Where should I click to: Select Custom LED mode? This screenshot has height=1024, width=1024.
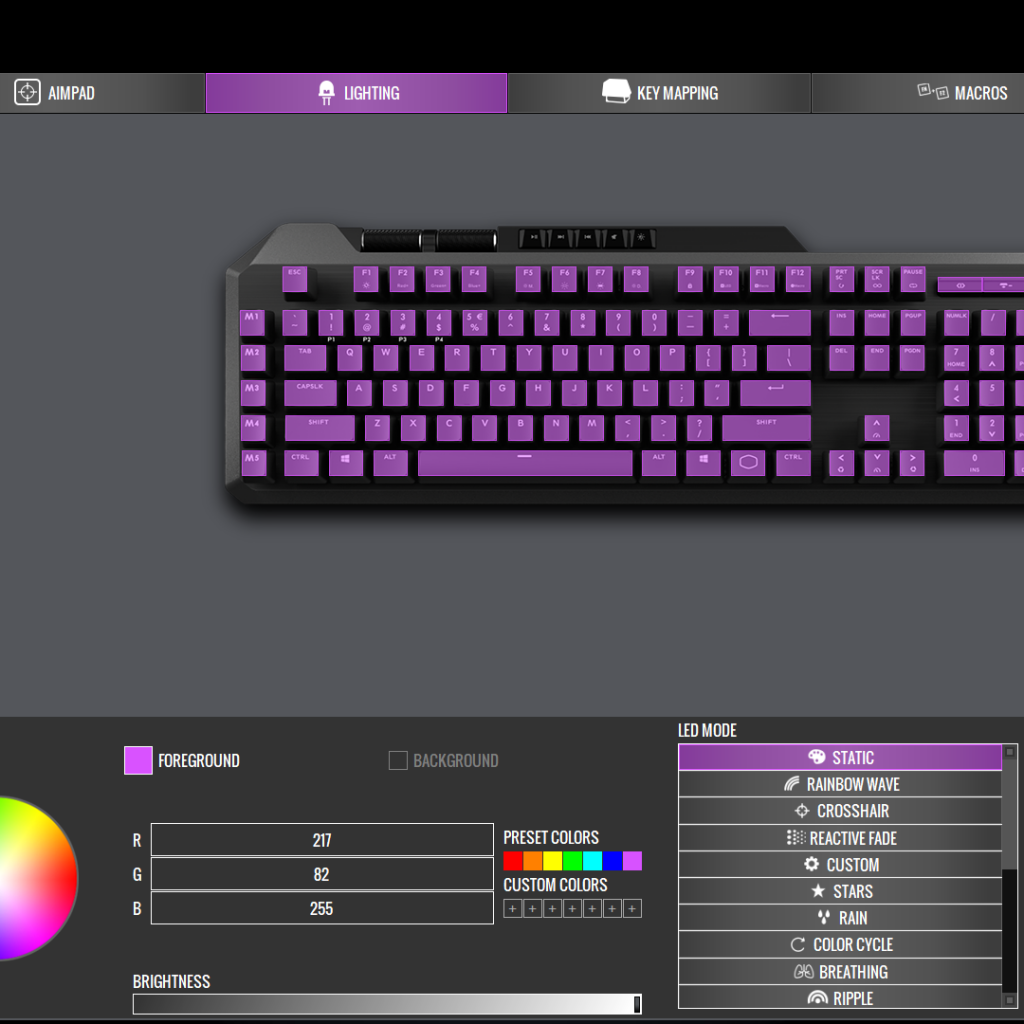point(840,865)
